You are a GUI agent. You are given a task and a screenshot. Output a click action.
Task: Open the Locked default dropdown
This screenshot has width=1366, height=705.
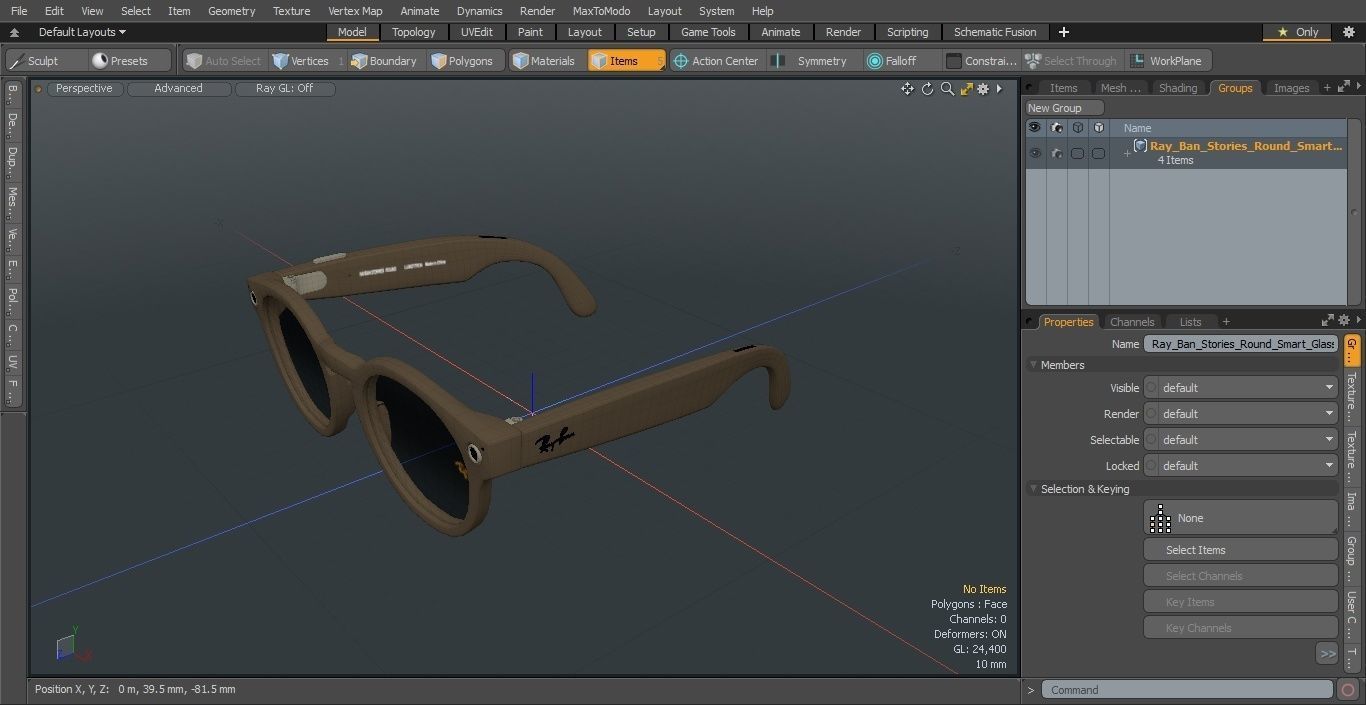1240,466
